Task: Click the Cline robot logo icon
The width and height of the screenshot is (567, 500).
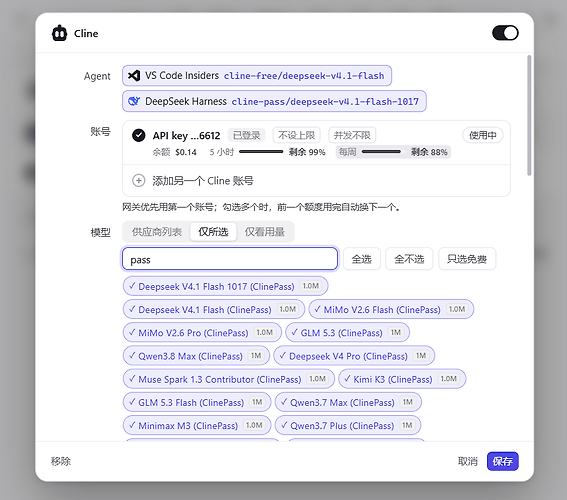Action: pyautogui.click(x=59, y=33)
